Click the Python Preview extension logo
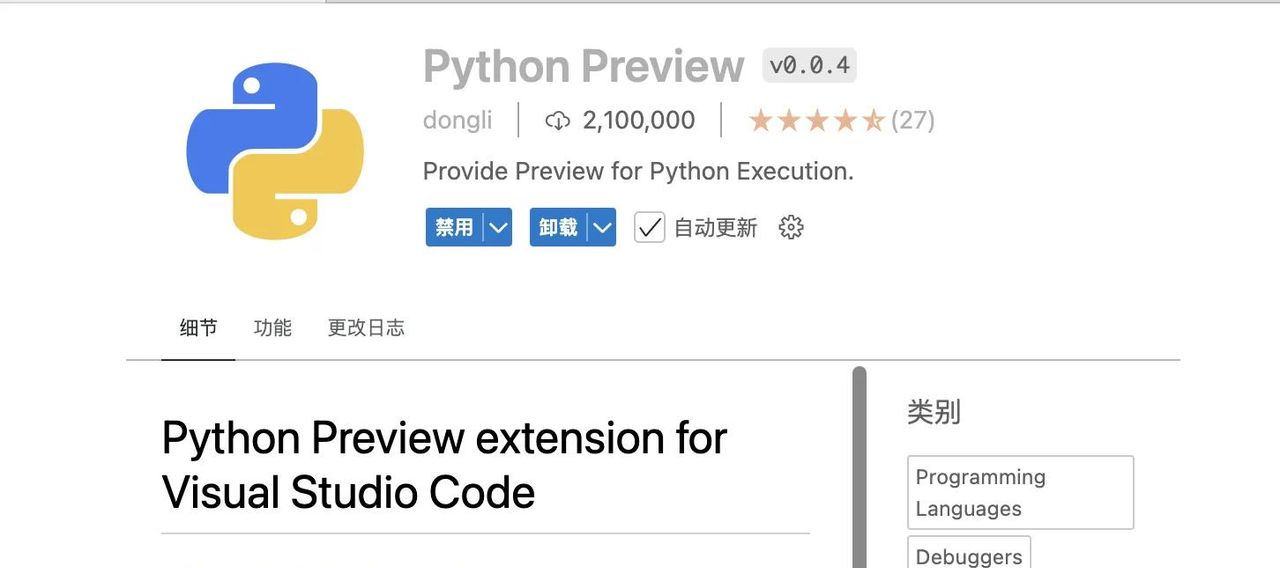The width and height of the screenshot is (1280, 568). [275, 152]
